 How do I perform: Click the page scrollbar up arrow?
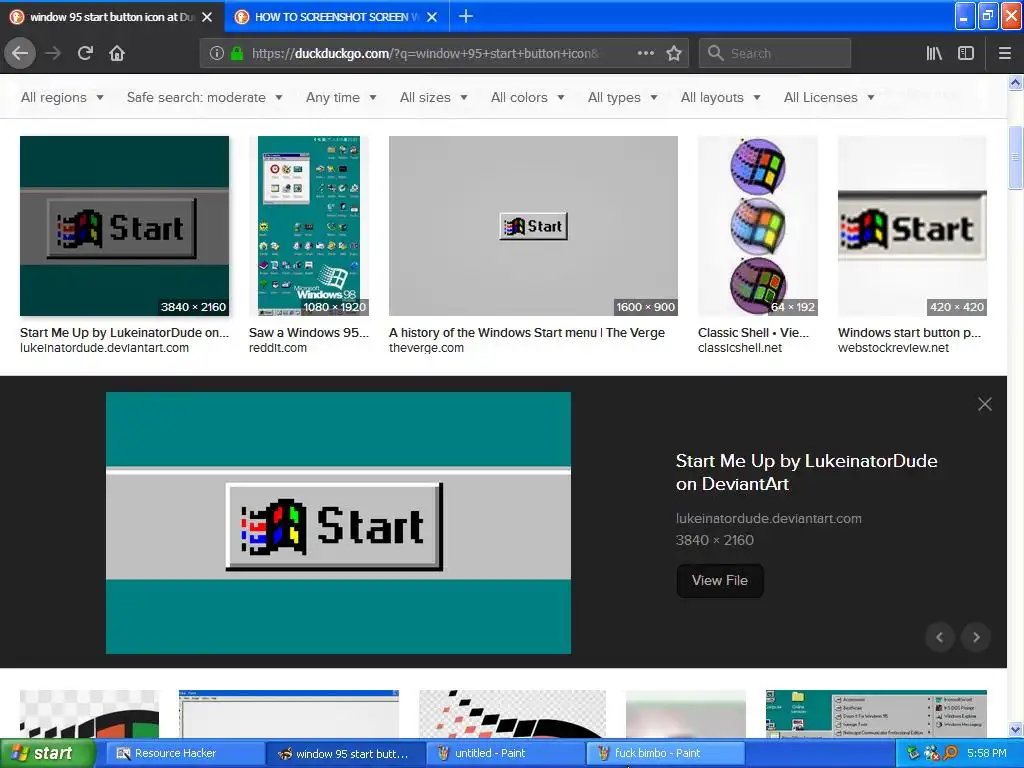[x=1015, y=82]
